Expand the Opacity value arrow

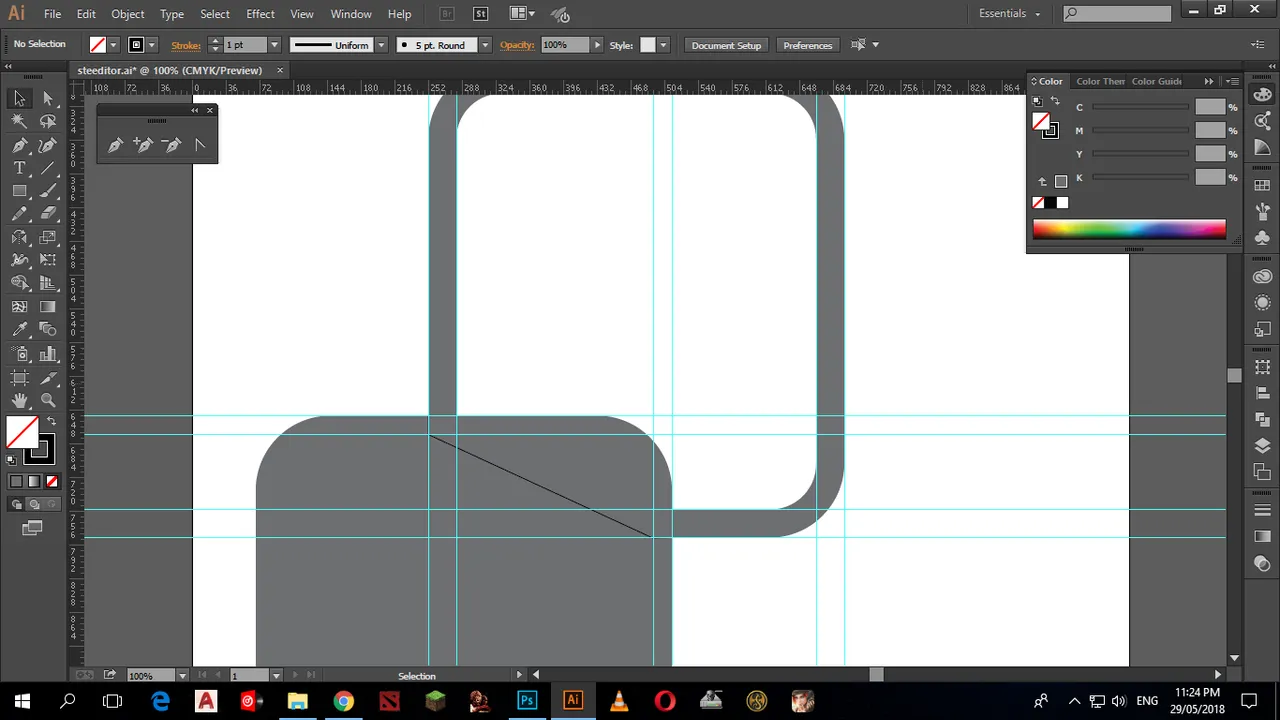[597, 45]
